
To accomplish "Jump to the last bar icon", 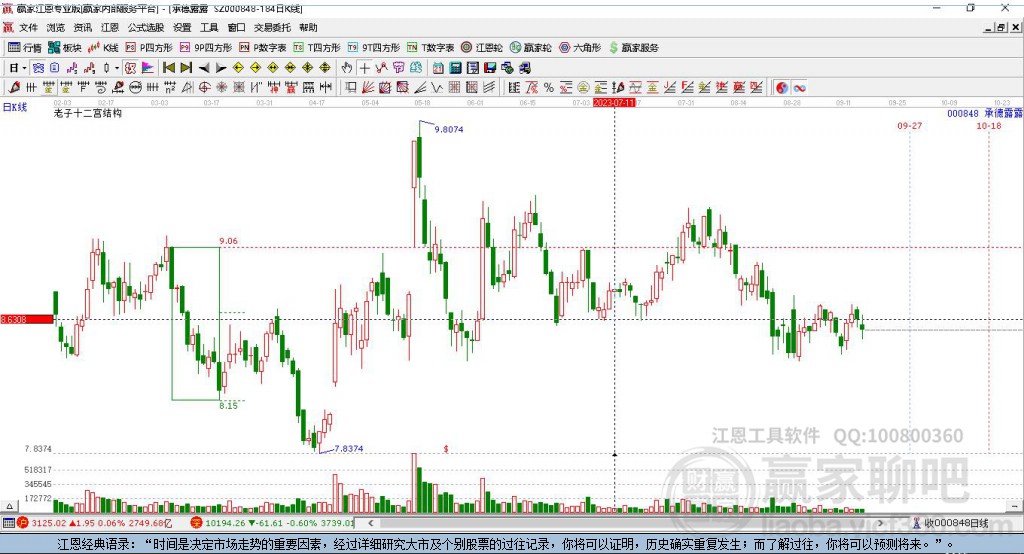I will pyautogui.click(x=186, y=68).
